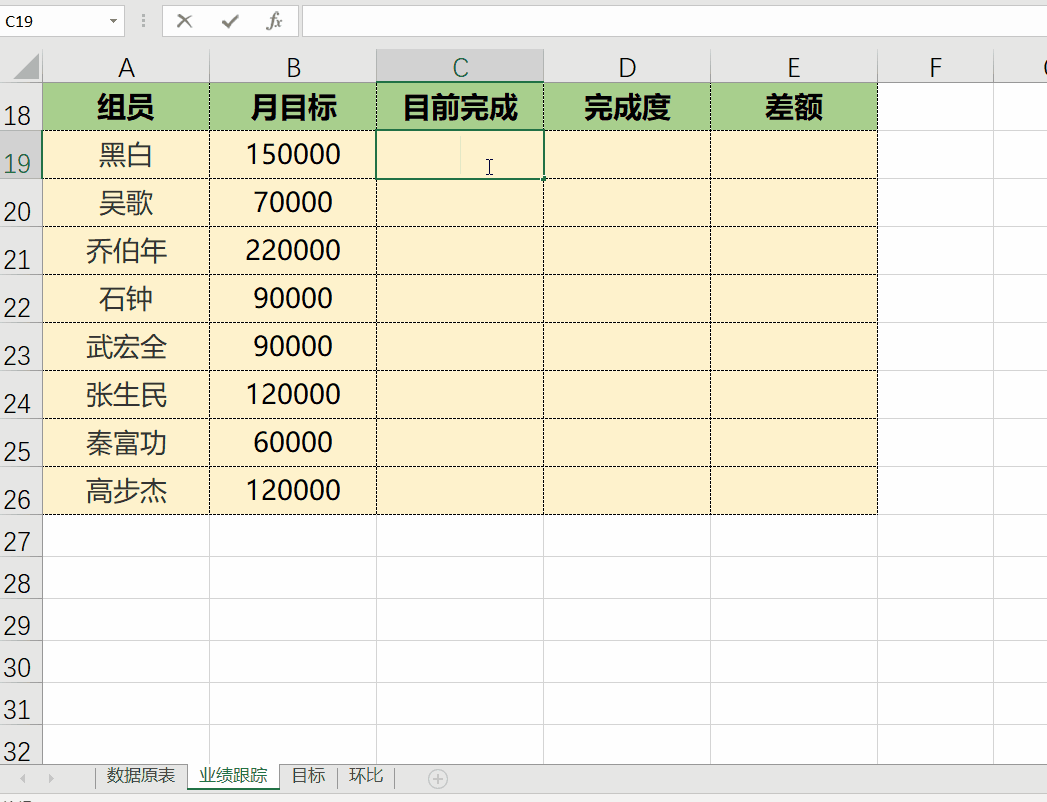Select 武宏全's 90000 target cell
Screen dimensions: 1047x802
(293, 347)
